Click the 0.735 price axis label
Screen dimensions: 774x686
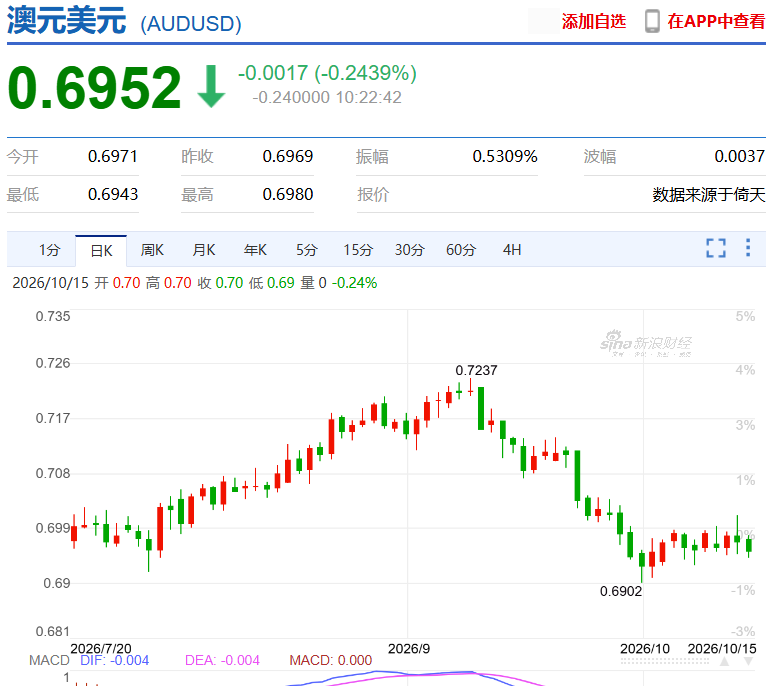click(x=53, y=316)
